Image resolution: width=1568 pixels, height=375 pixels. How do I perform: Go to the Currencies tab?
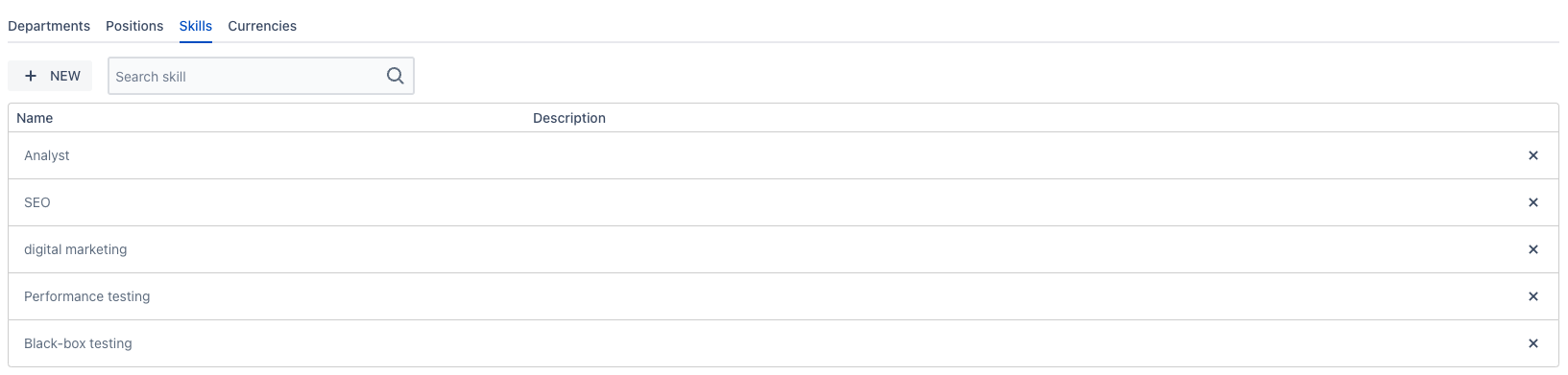pyautogui.click(x=262, y=26)
